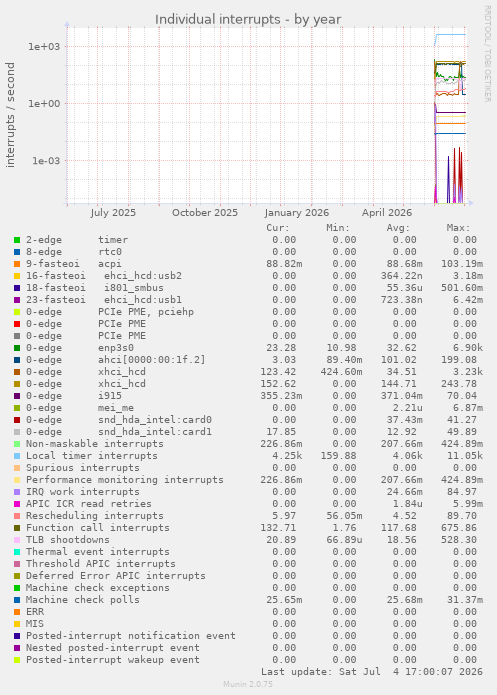This screenshot has height=695, width=497.
Task: Click the green swatch beside 2-edge timer
Action: pos(17,240)
